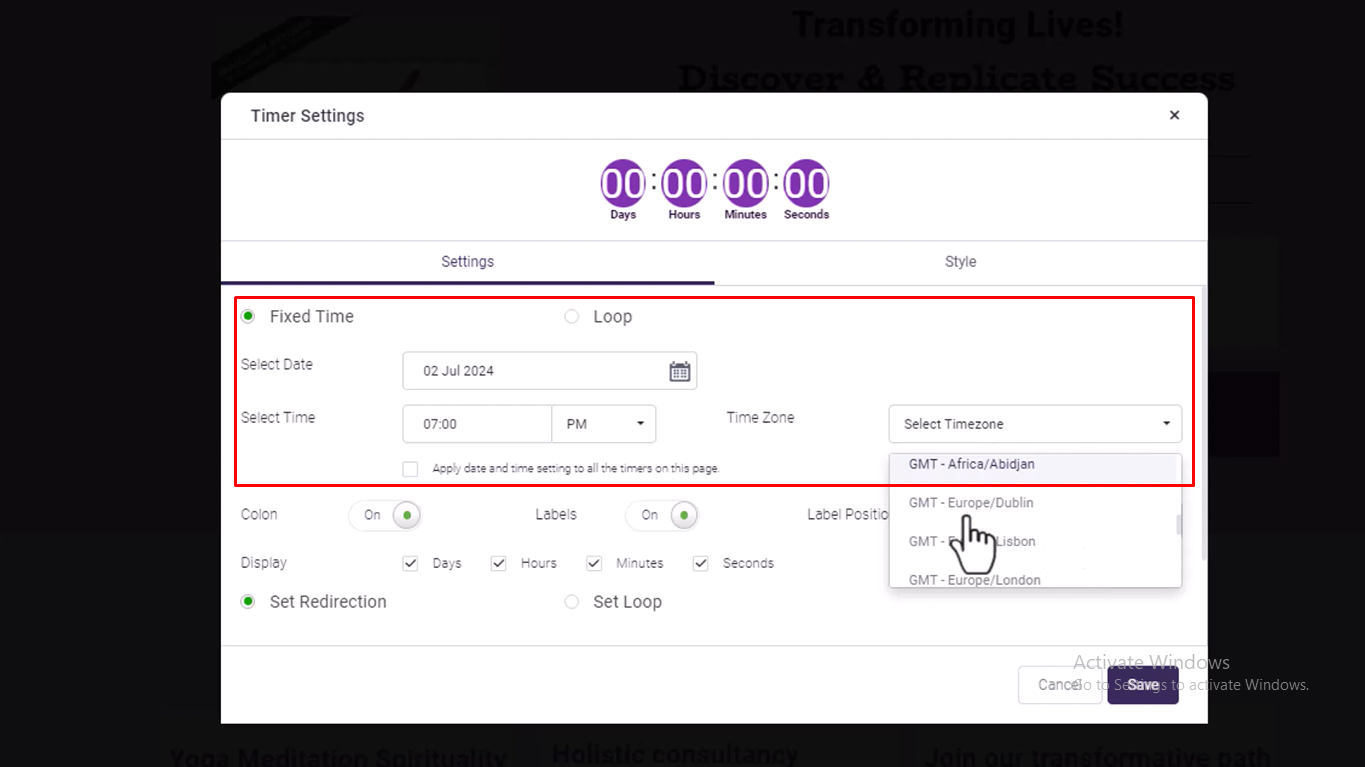Screen dimensions: 1365x767
Task: Click the Minutes countdown circle
Action: [746, 184]
